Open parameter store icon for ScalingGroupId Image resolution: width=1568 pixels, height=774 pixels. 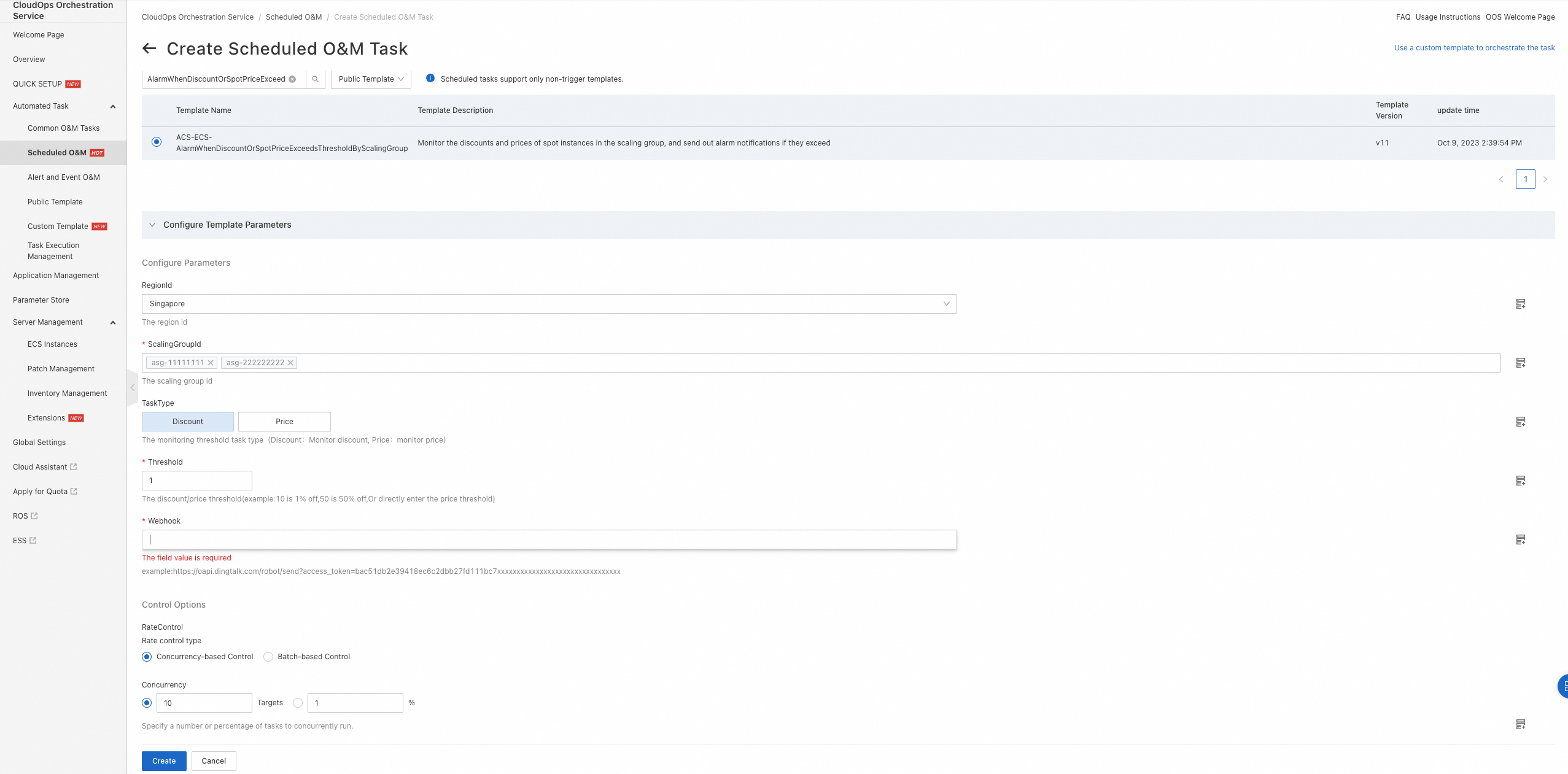1521,363
